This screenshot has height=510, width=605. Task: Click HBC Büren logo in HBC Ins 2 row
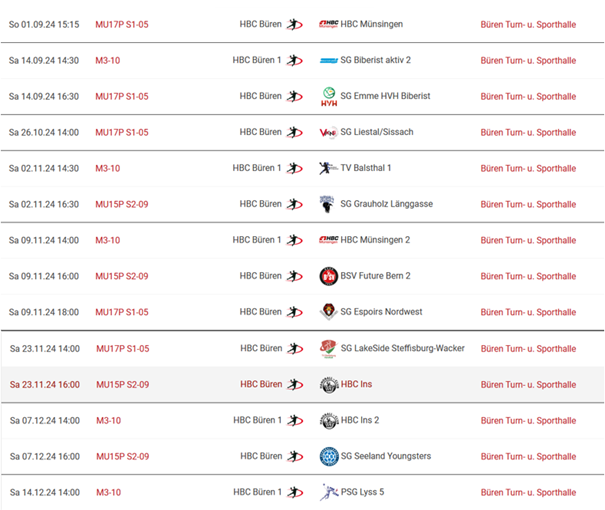(x=295, y=420)
